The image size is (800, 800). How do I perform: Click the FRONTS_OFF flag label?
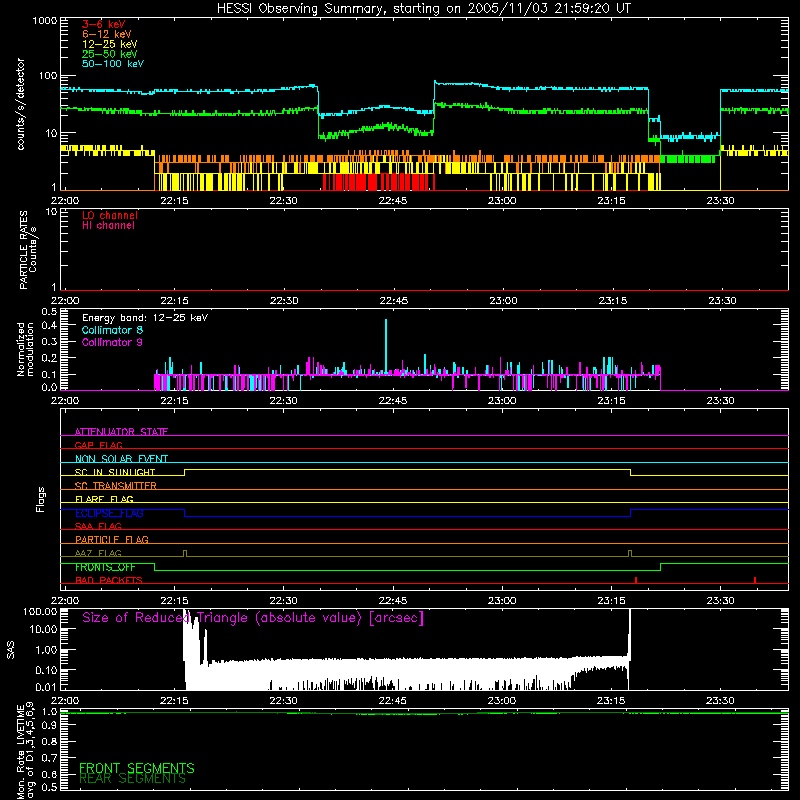[x=105, y=567]
